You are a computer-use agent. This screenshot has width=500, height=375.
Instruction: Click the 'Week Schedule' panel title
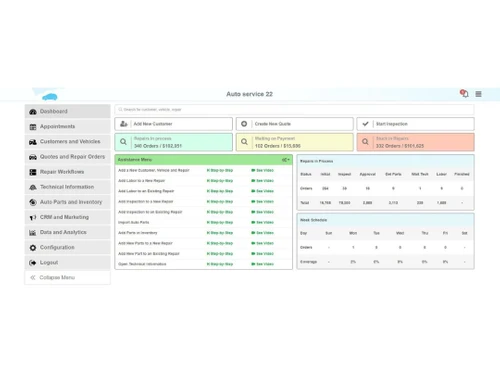pos(313,220)
